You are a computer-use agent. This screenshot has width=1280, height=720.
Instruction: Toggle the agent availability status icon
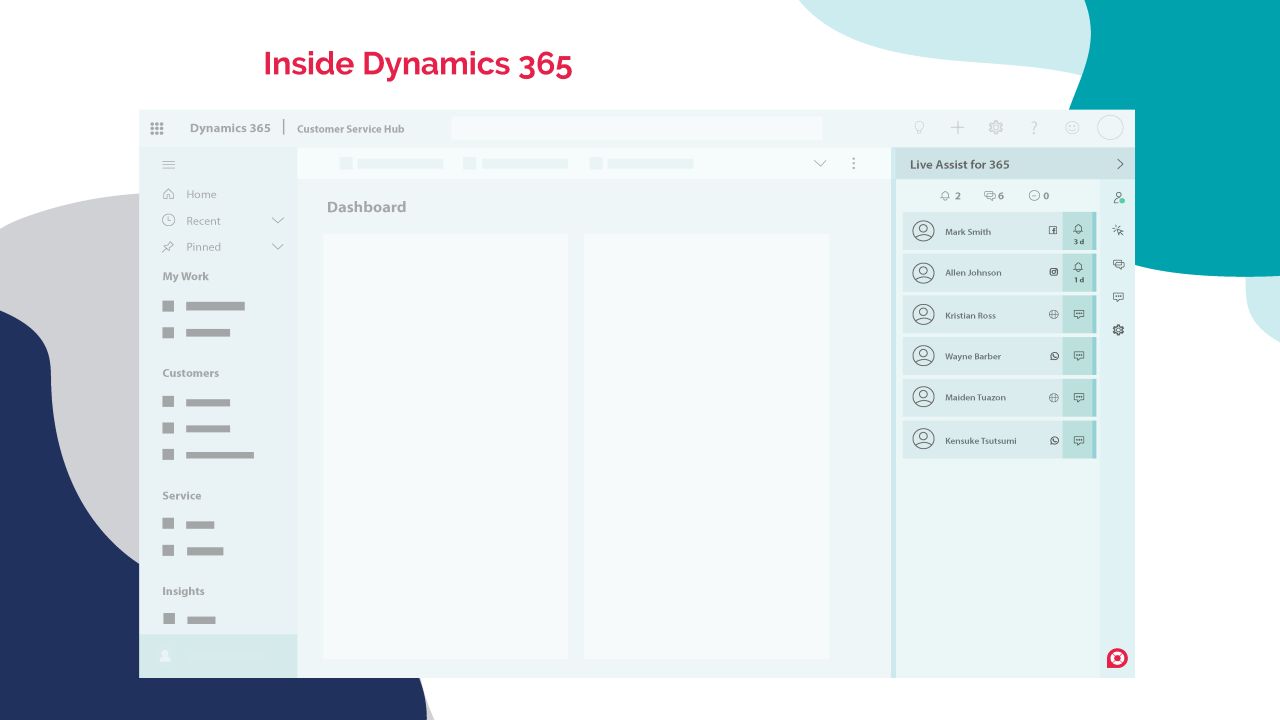pyautogui.click(x=1118, y=198)
